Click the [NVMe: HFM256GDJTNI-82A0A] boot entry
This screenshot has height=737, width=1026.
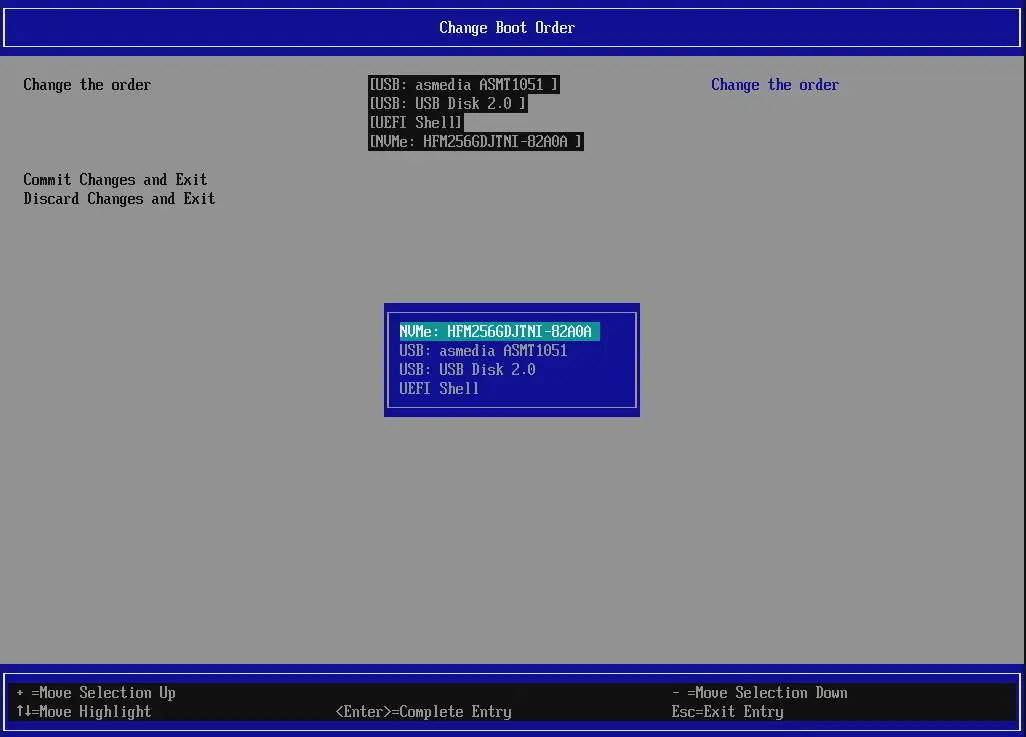pyautogui.click(x=475, y=141)
